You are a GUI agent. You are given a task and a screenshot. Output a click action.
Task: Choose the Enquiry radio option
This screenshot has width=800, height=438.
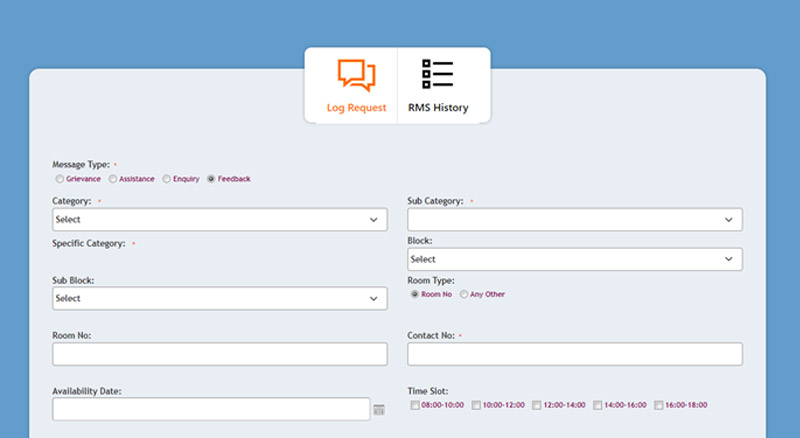167,179
